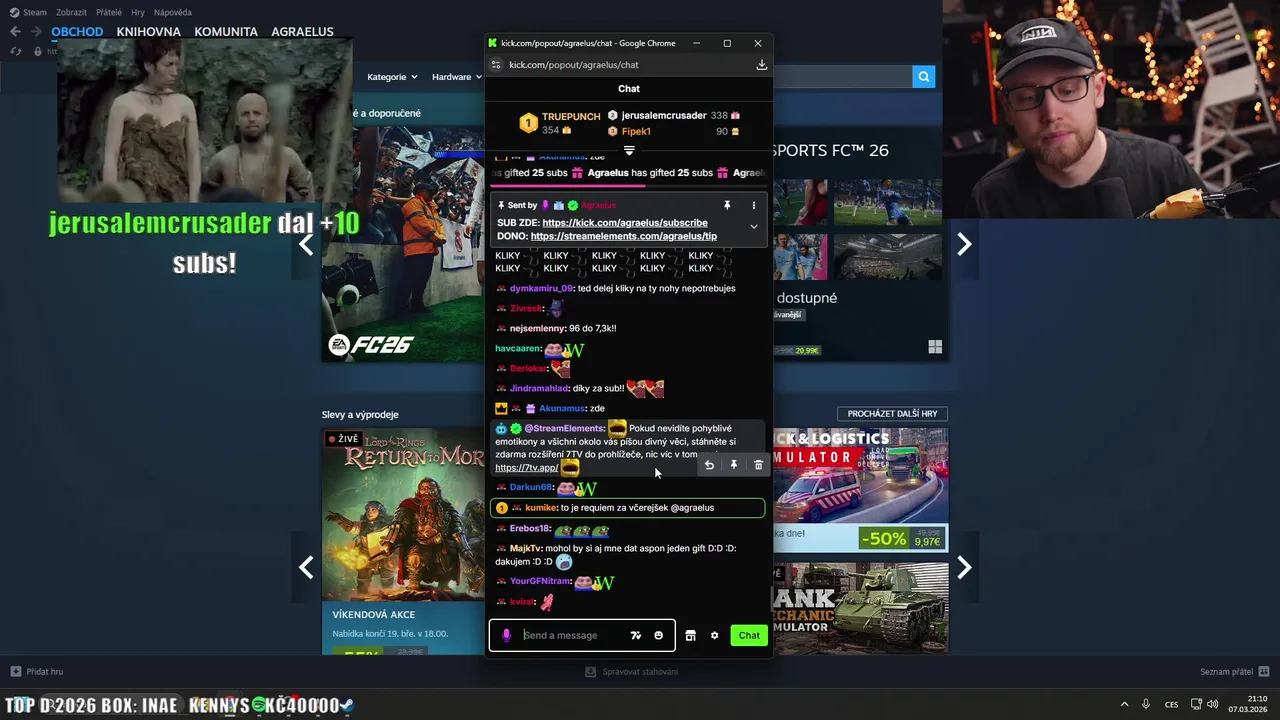The width and height of the screenshot is (1280, 720).
Task: Open the Přátelé menu in Steam
Action: click(x=109, y=12)
